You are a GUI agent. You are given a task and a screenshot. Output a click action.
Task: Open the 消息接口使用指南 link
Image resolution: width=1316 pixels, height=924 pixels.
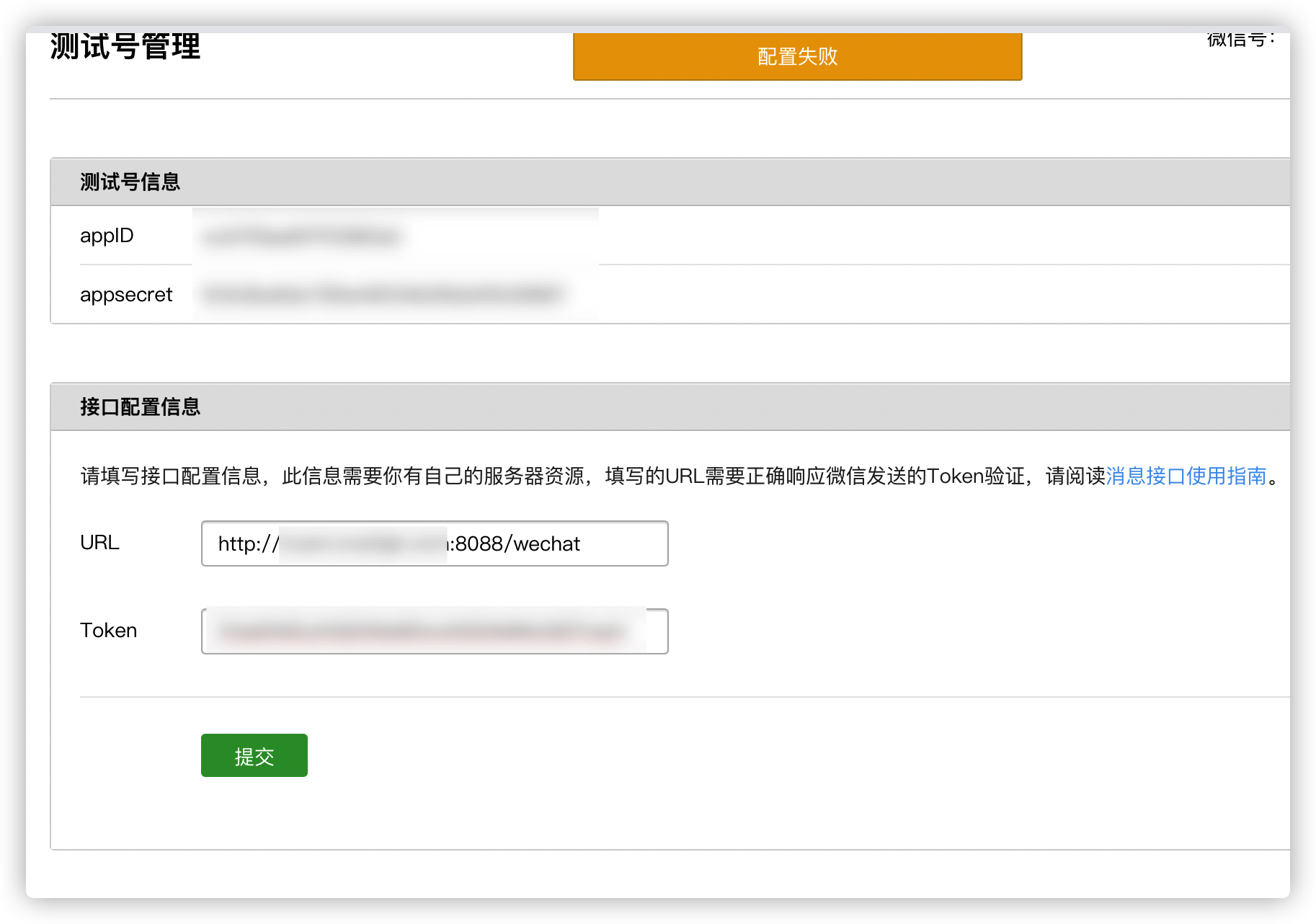[x=1186, y=476]
